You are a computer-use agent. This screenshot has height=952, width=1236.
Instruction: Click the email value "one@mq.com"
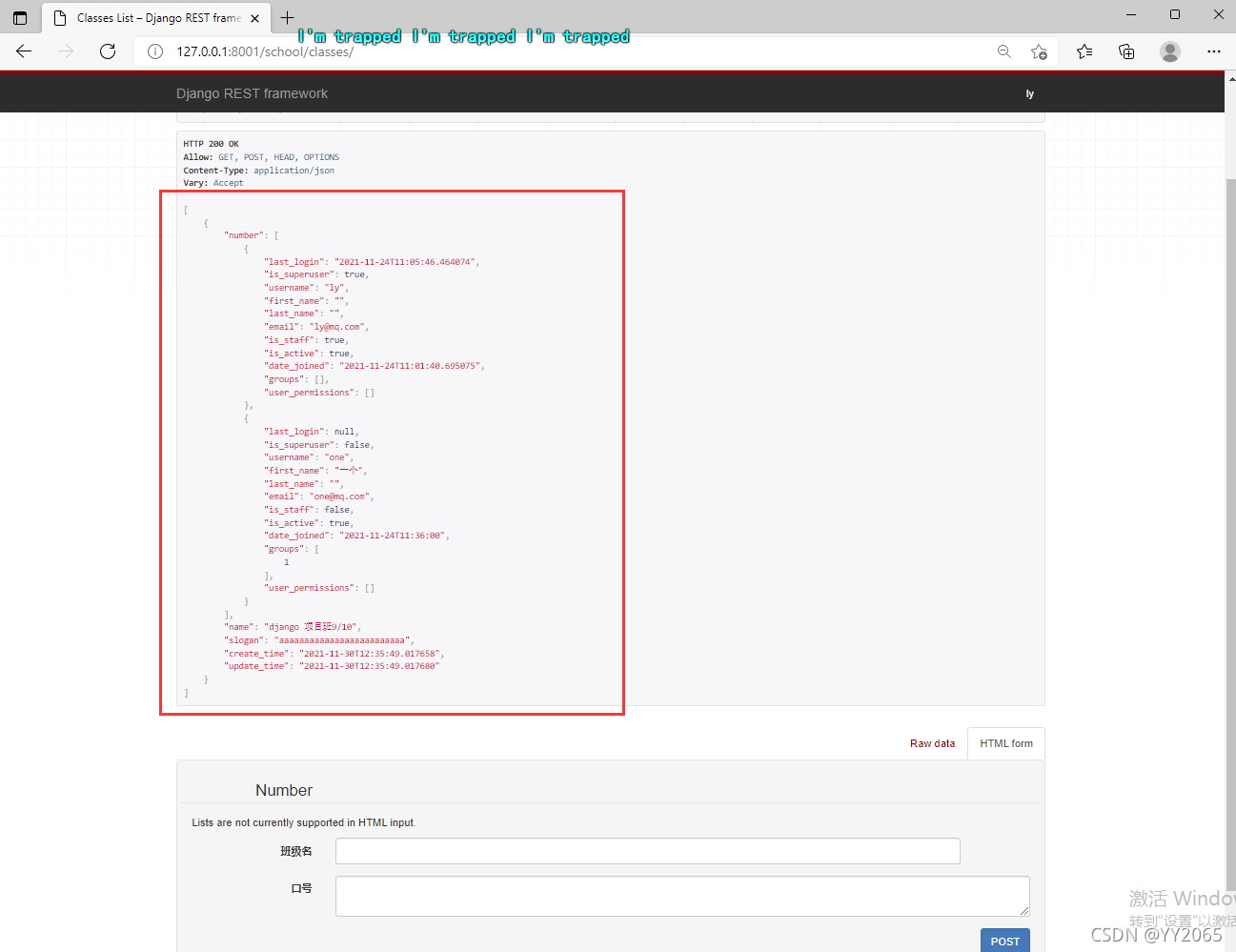click(x=339, y=496)
